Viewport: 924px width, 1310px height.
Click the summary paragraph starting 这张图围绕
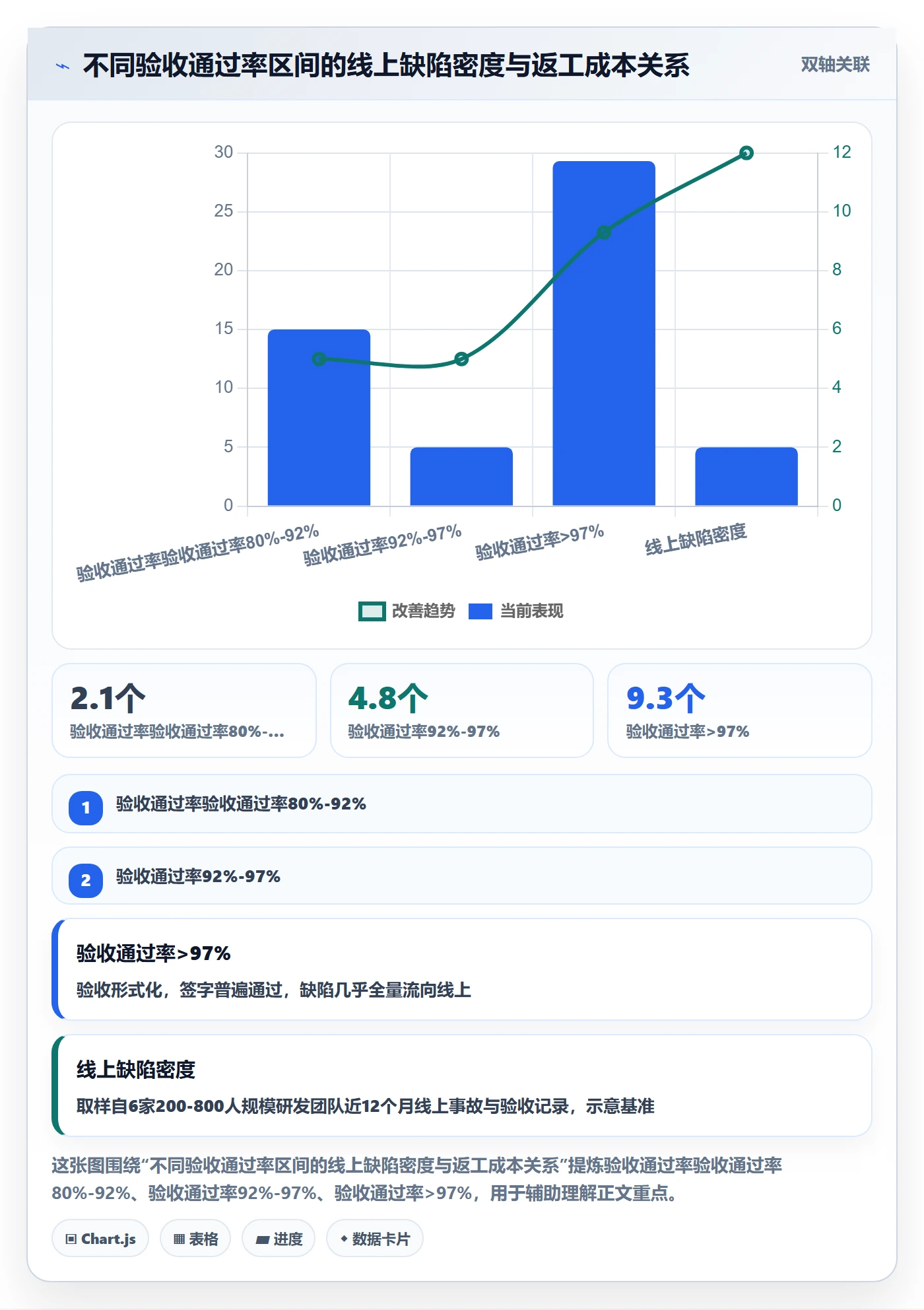417,1179
